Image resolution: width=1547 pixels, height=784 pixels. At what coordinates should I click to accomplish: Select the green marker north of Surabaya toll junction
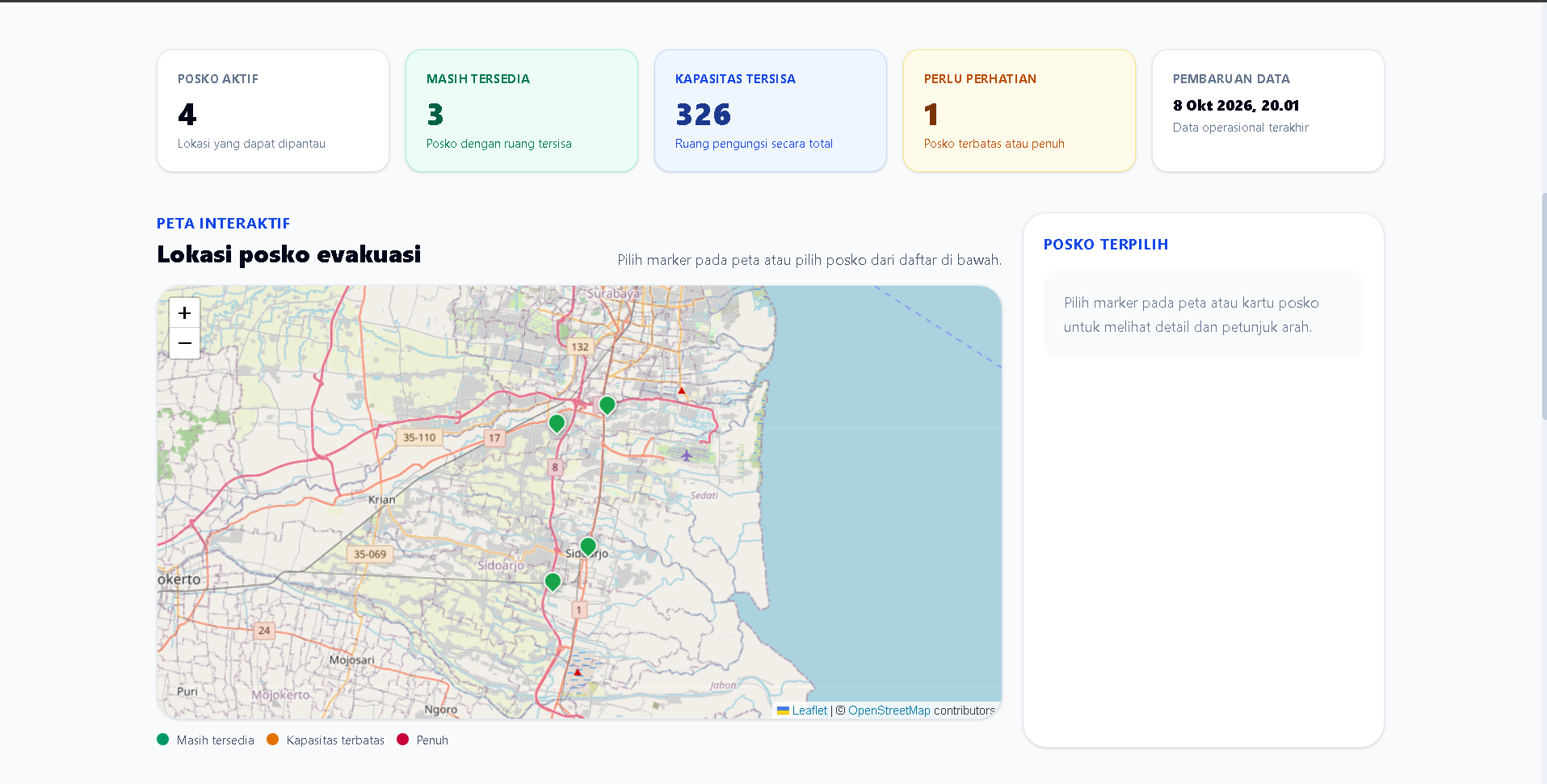[x=607, y=405]
